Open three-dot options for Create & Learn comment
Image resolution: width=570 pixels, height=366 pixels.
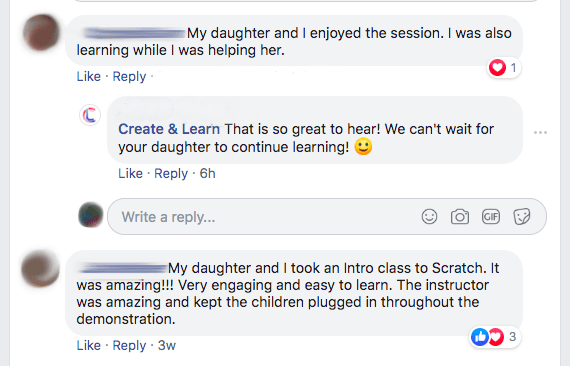(x=540, y=132)
